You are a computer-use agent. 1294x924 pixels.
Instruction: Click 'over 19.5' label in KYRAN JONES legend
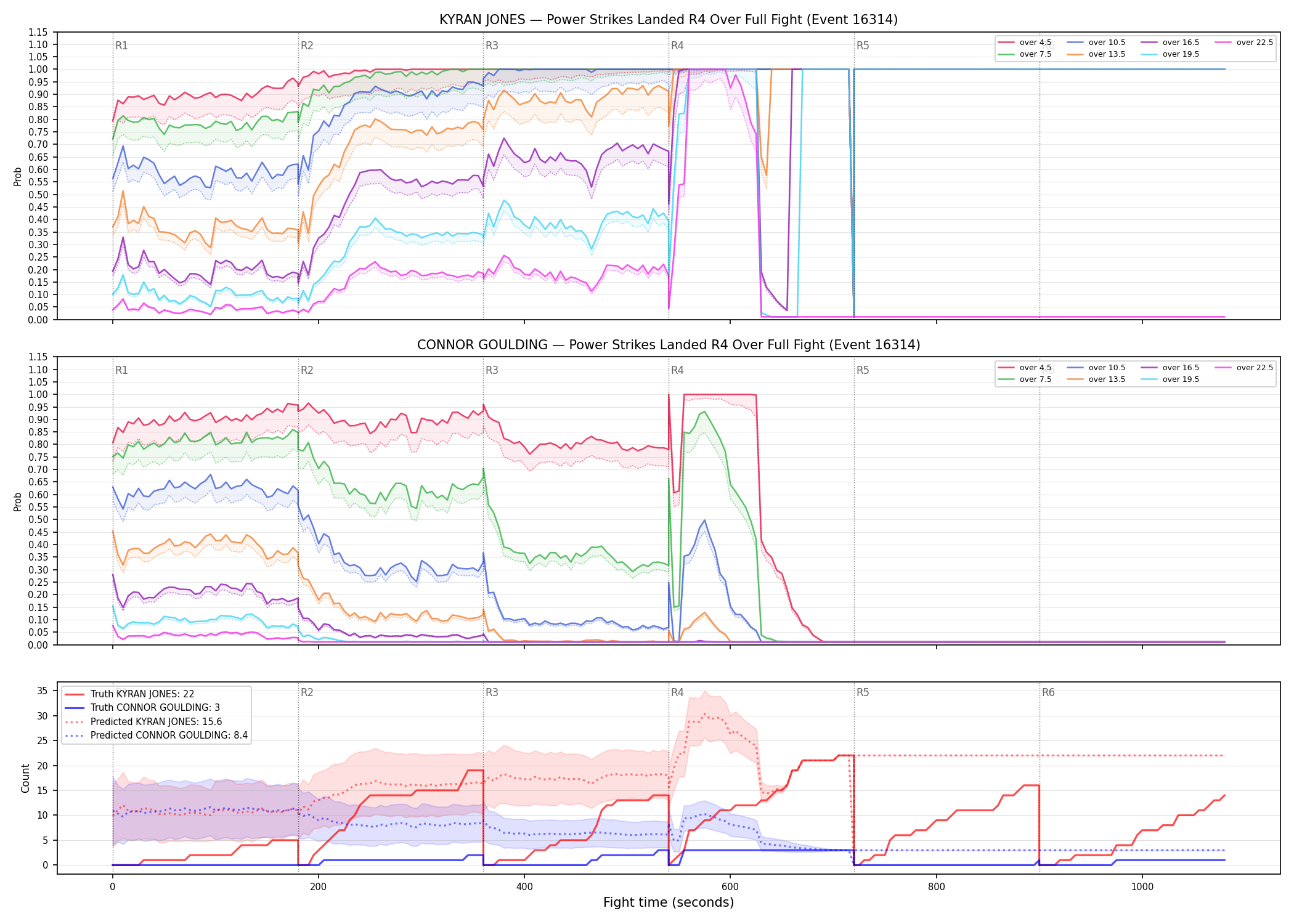pos(1181,54)
